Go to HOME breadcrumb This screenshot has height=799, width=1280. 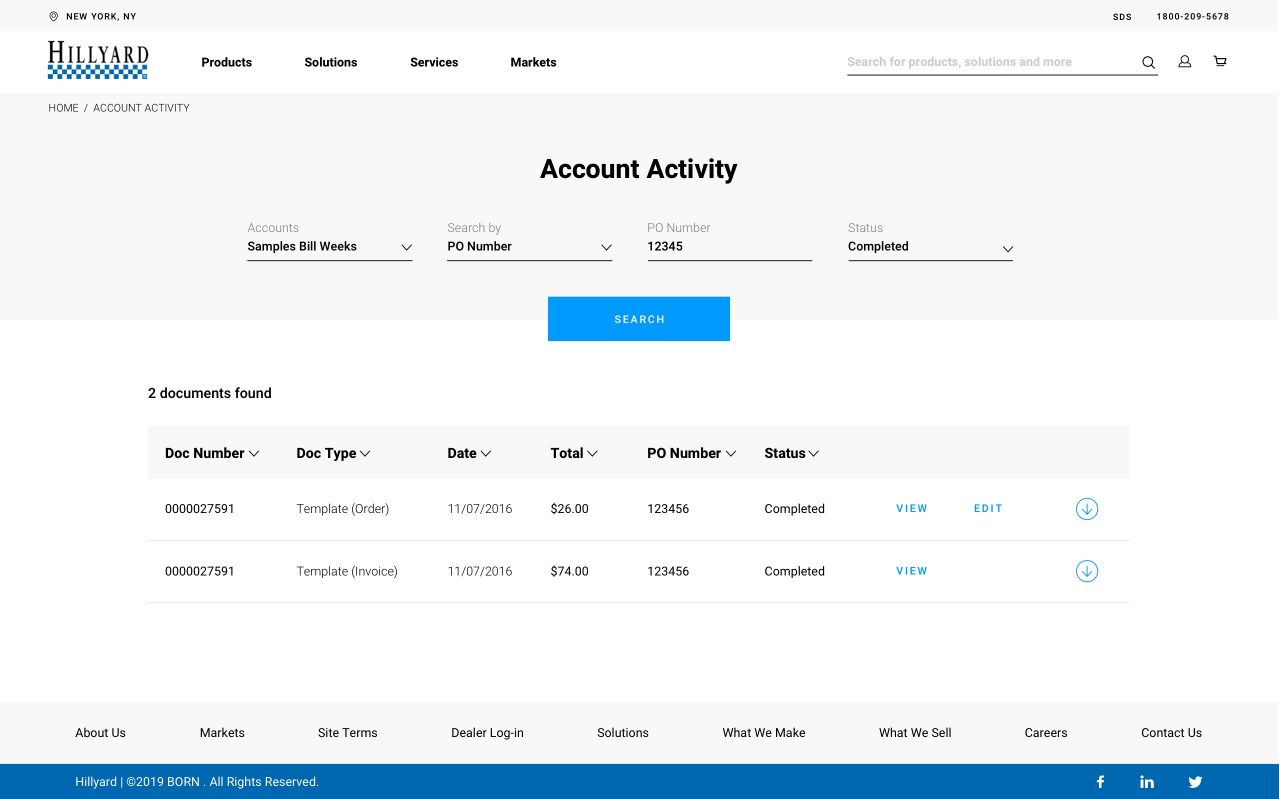pyautogui.click(x=63, y=108)
